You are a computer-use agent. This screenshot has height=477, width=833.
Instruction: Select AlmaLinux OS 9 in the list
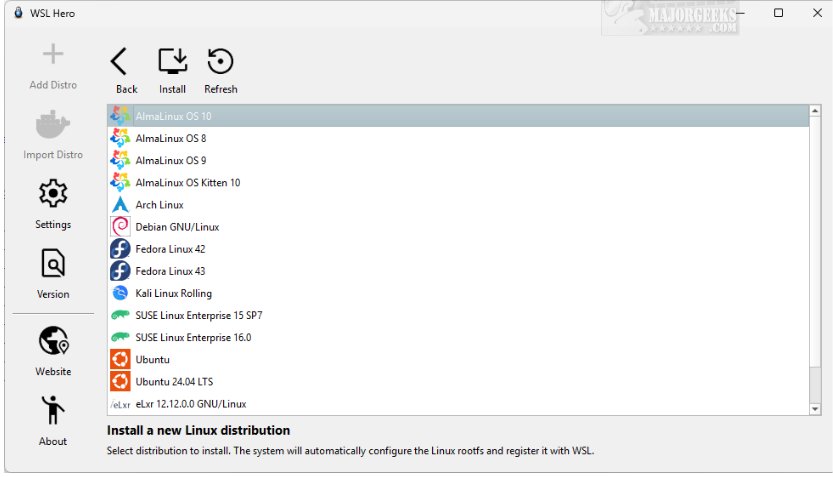[x=458, y=160]
